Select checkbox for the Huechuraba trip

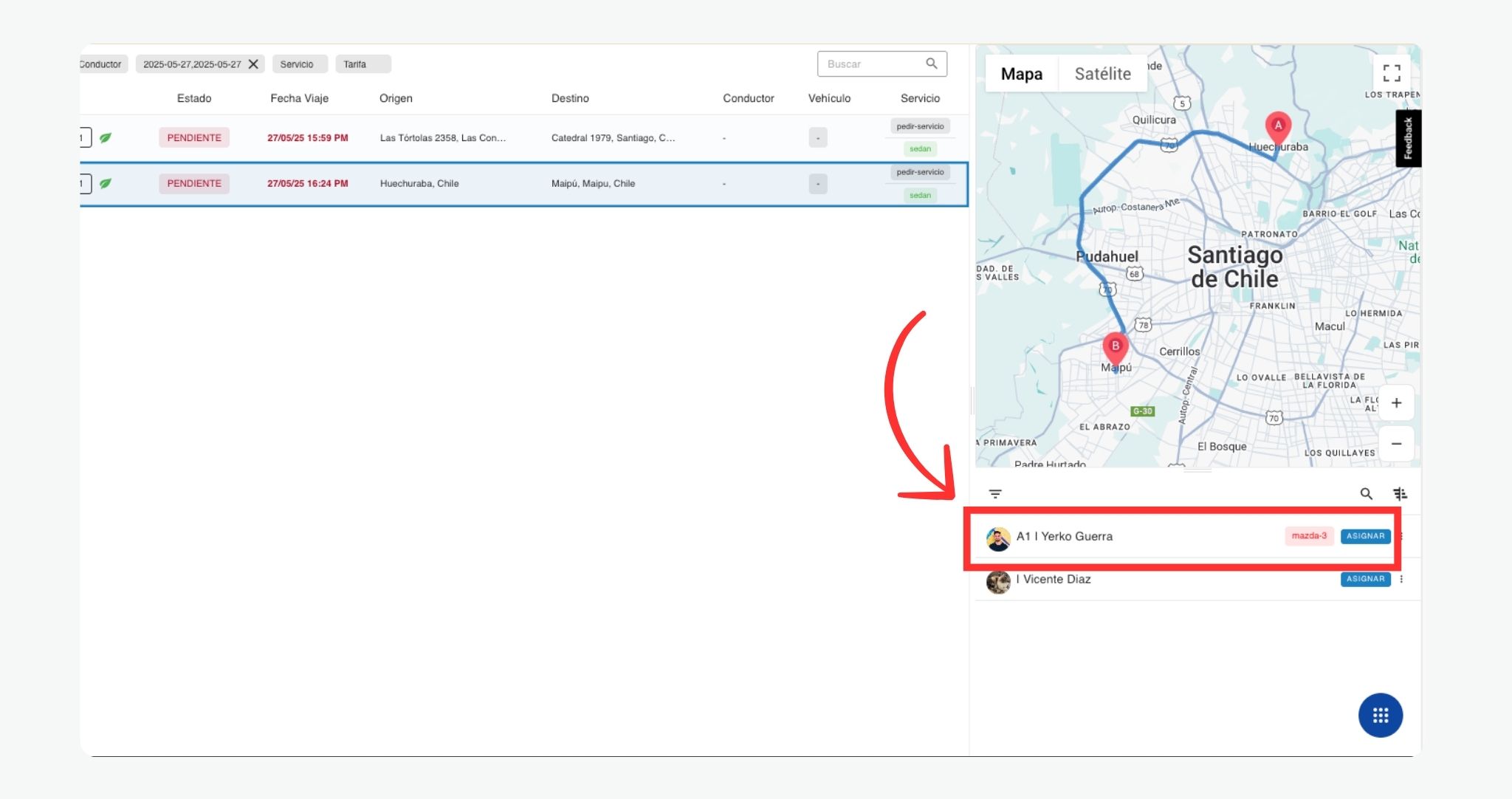pyautogui.click(x=85, y=183)
